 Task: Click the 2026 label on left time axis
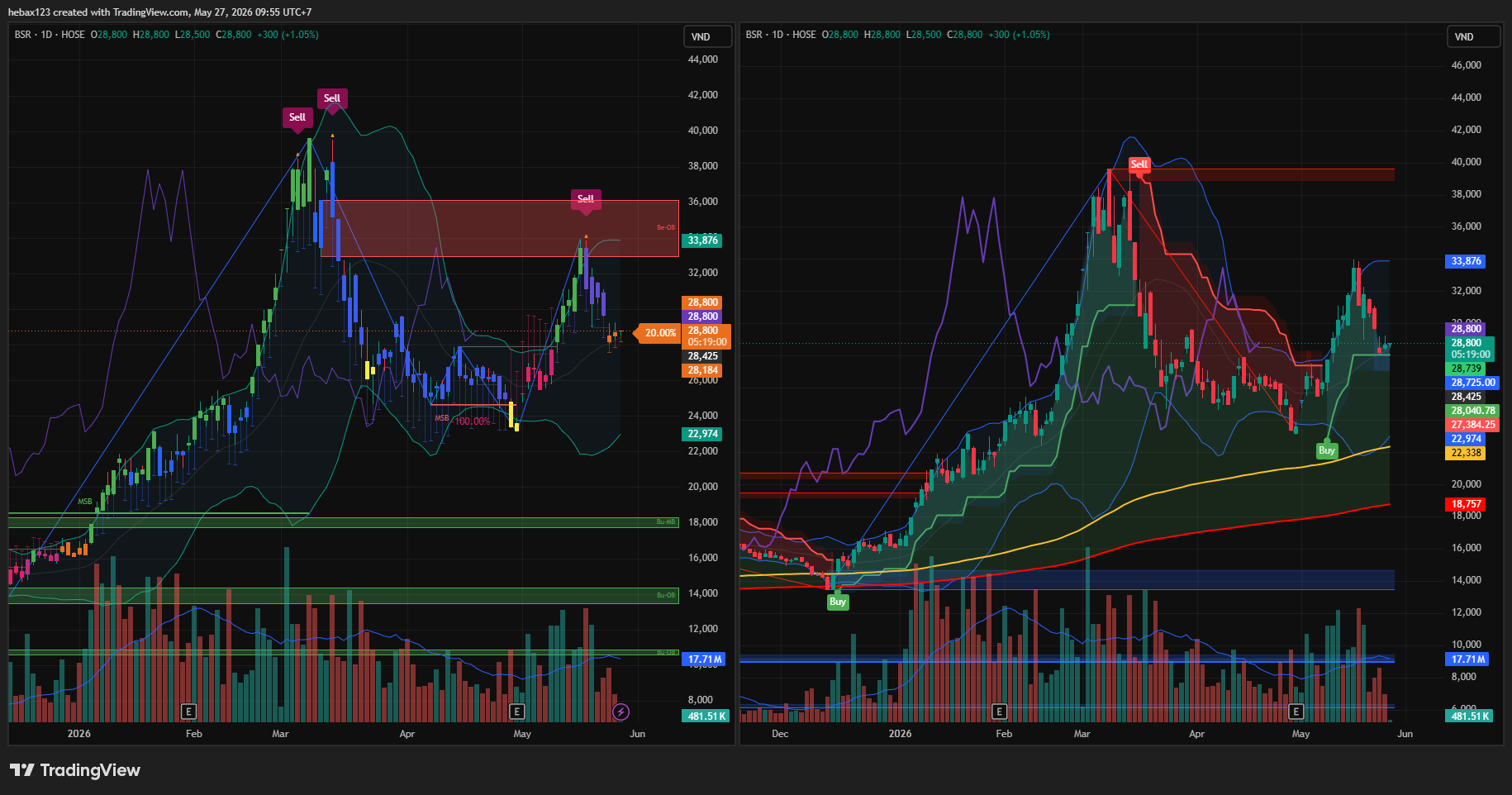79,734
